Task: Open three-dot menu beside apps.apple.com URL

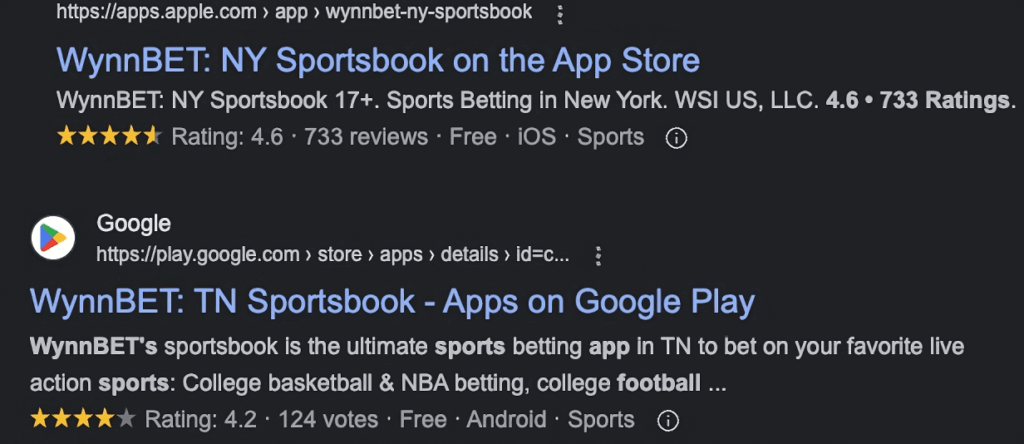Action: 560,14
